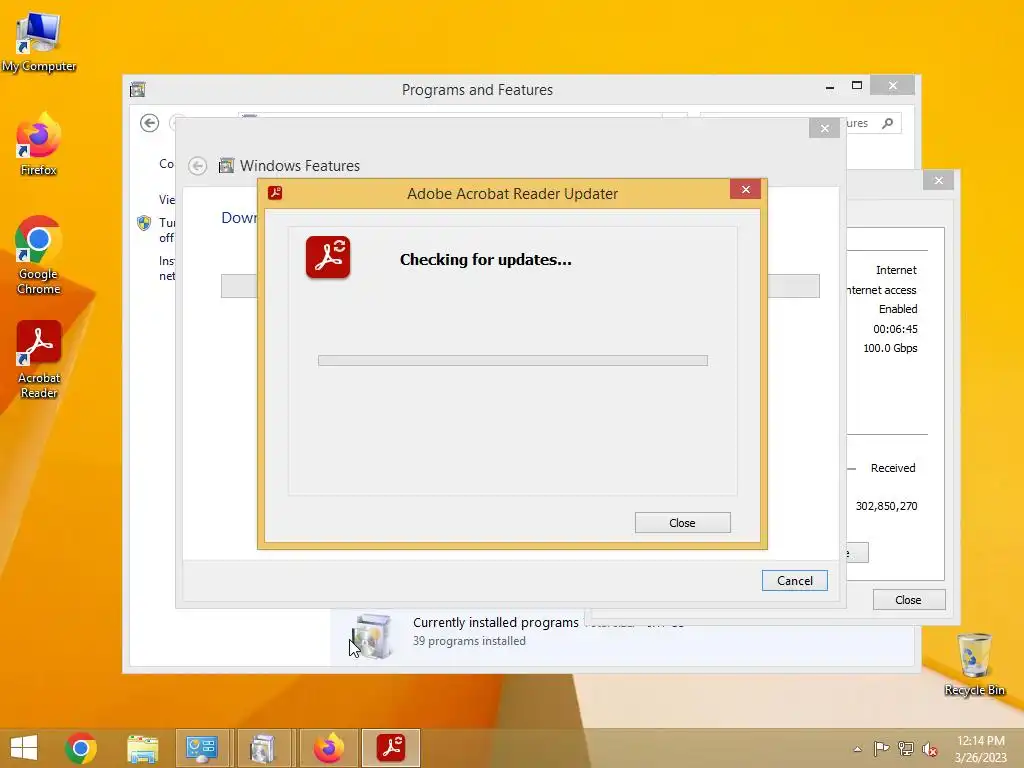Switch to Acrobat Reader Updater in the taskbar
The height and width of the screenshot is (768, 1024).
391,748
